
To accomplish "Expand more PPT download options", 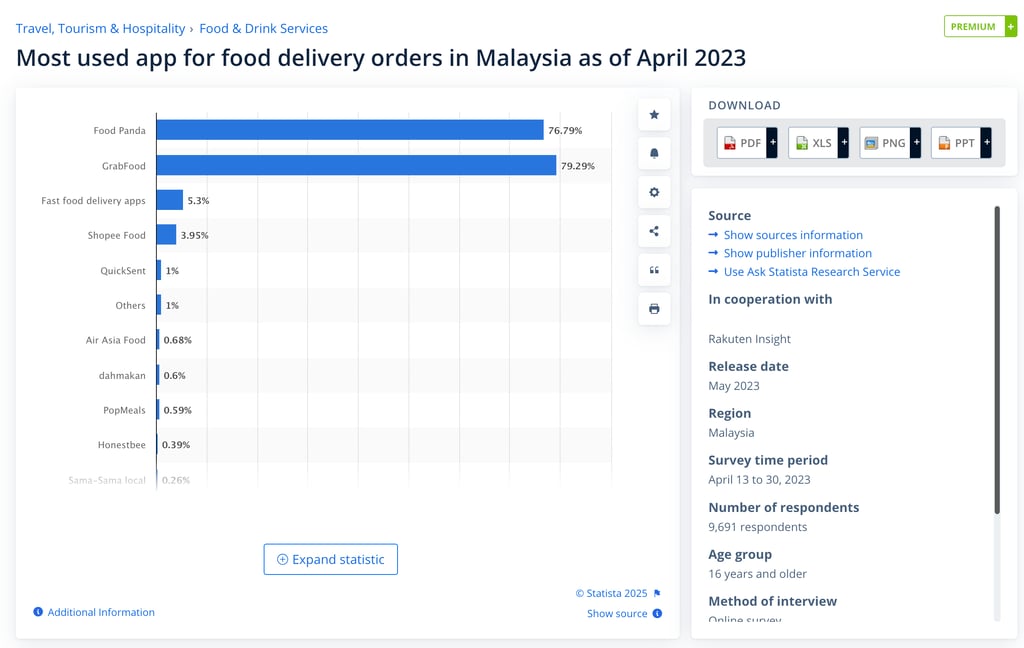I will [987, 142].
